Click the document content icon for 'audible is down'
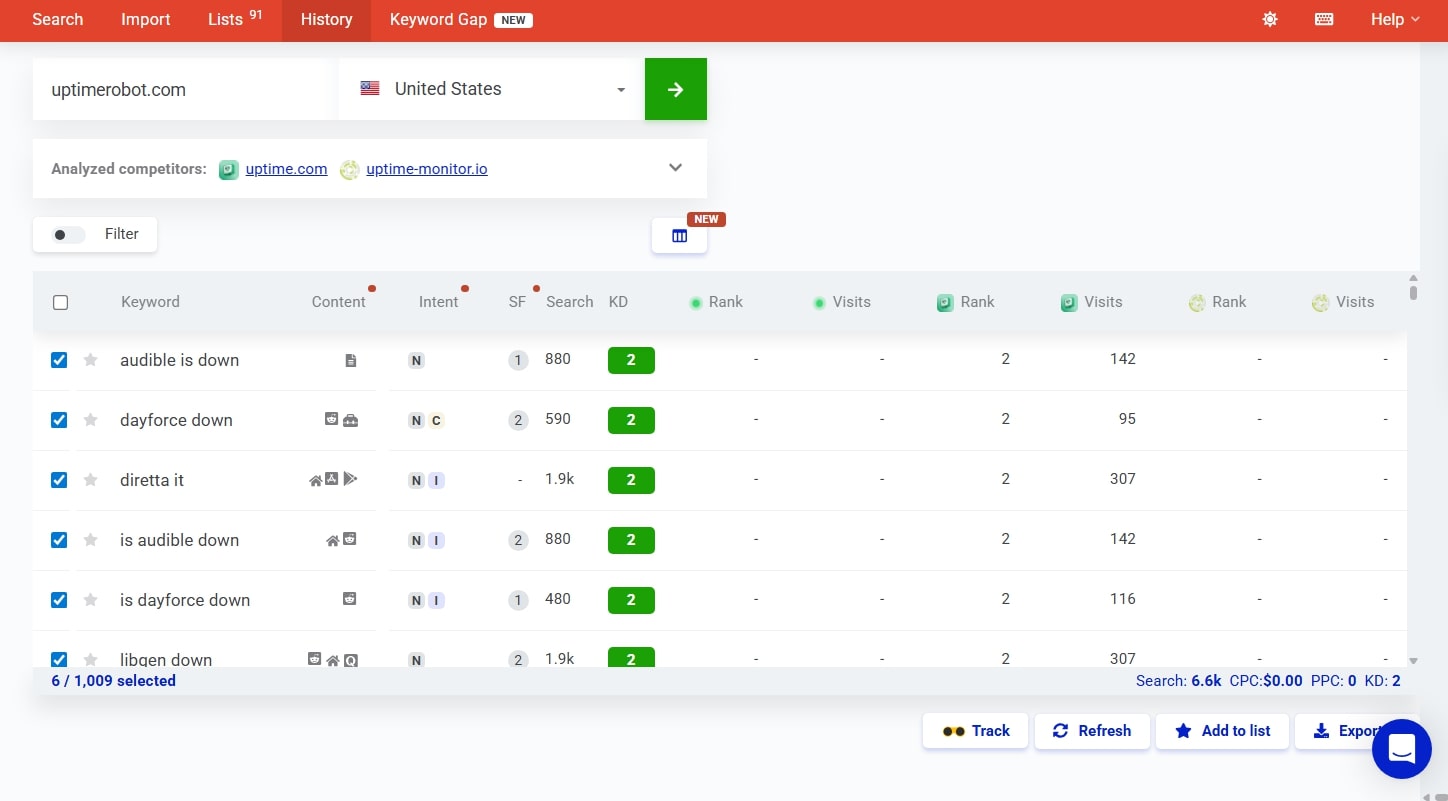 350,360
